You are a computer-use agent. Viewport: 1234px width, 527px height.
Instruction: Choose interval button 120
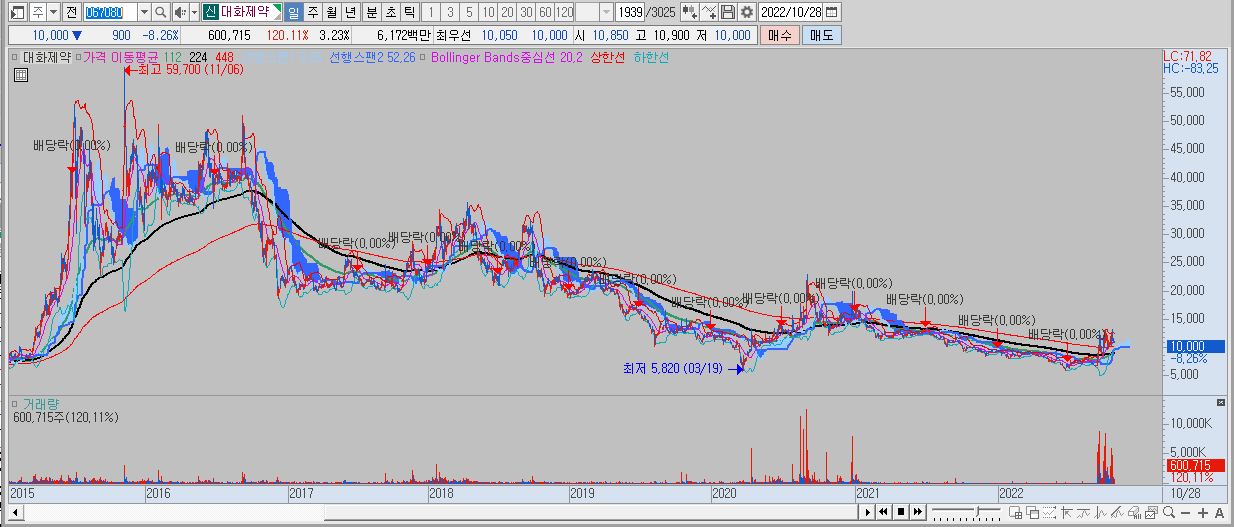click(x=564, y=12)
